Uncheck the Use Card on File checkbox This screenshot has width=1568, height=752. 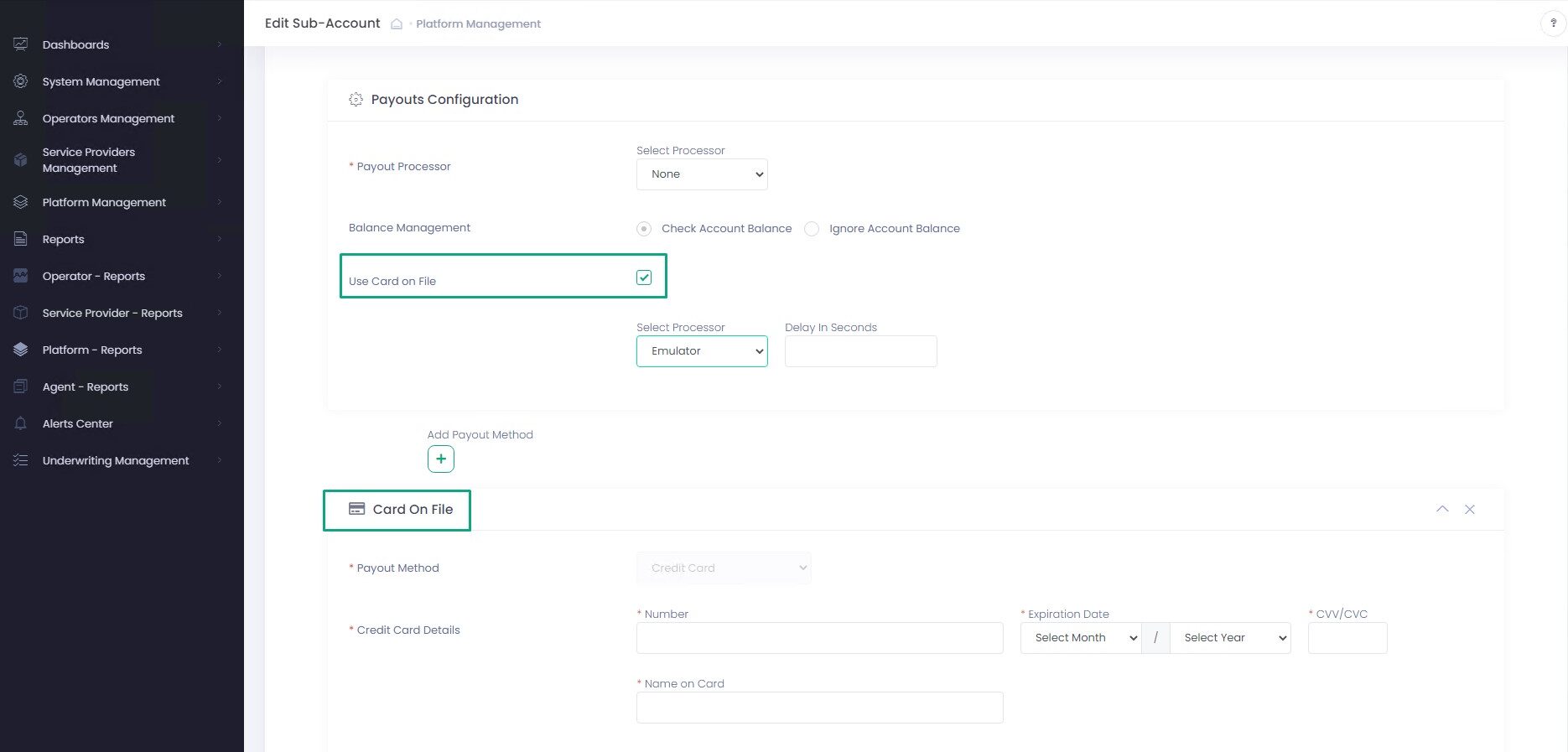pos(644,277)
